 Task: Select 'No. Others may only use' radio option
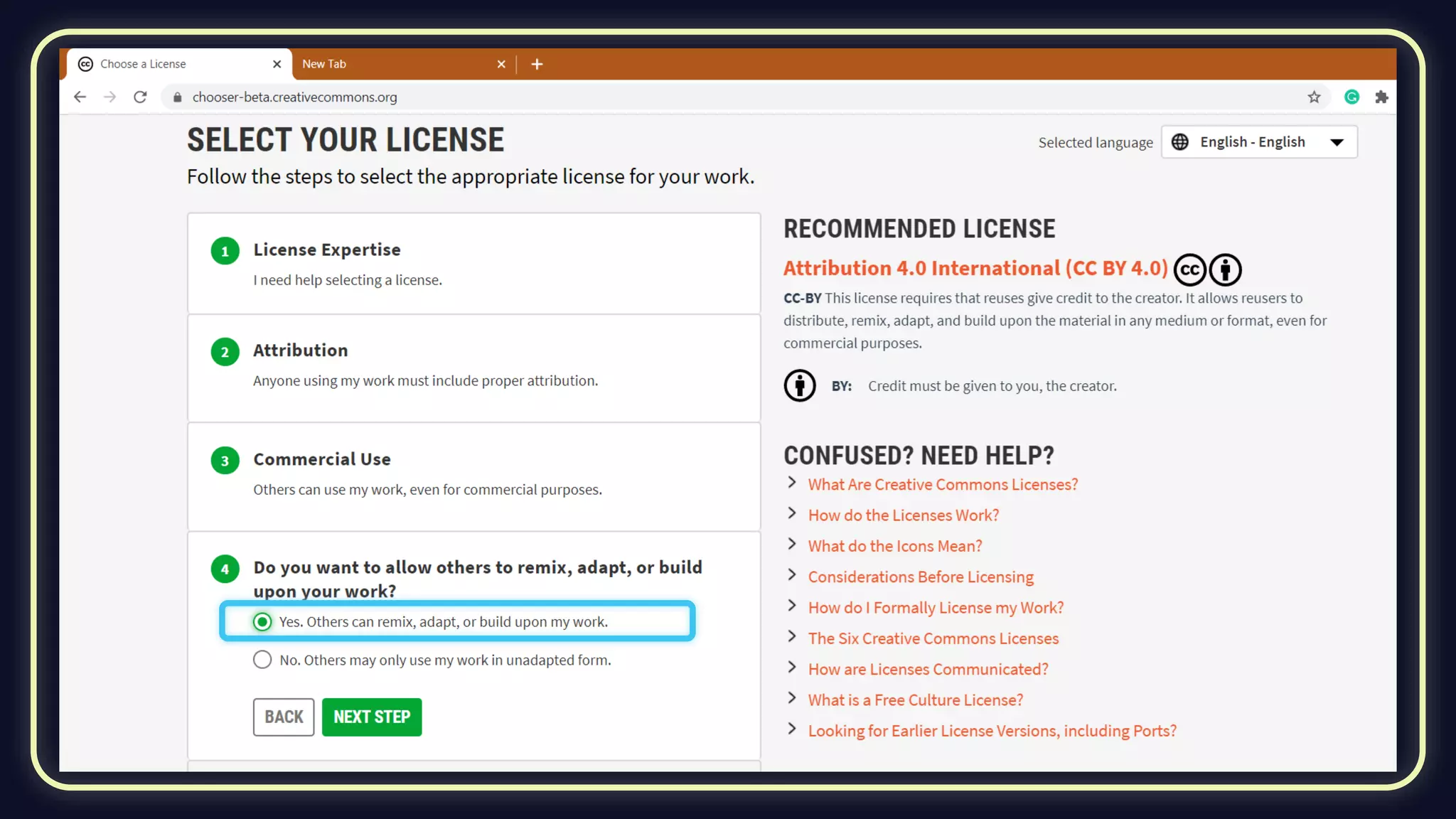[262, 660]
